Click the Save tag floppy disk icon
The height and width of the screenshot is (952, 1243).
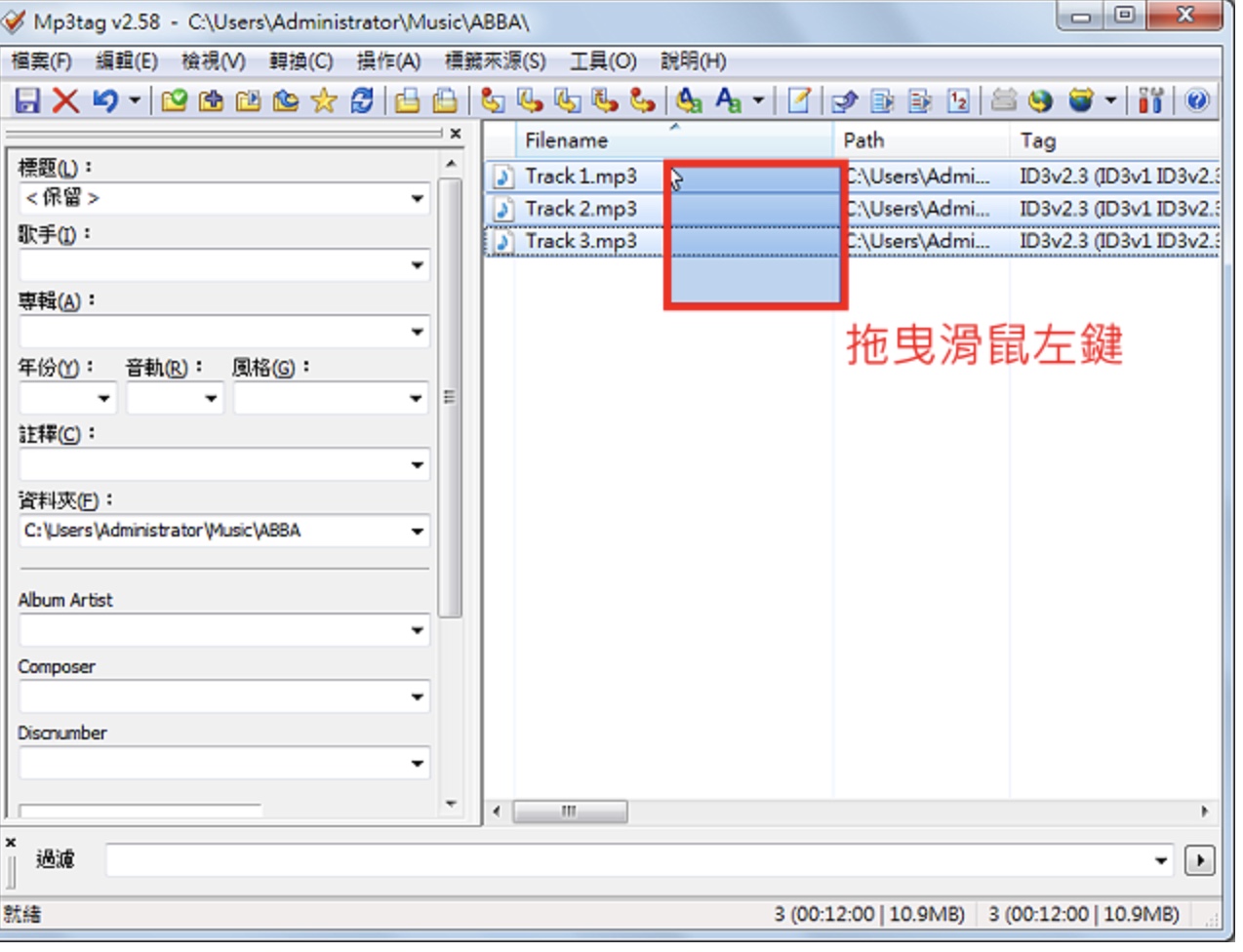pos(26,100)
